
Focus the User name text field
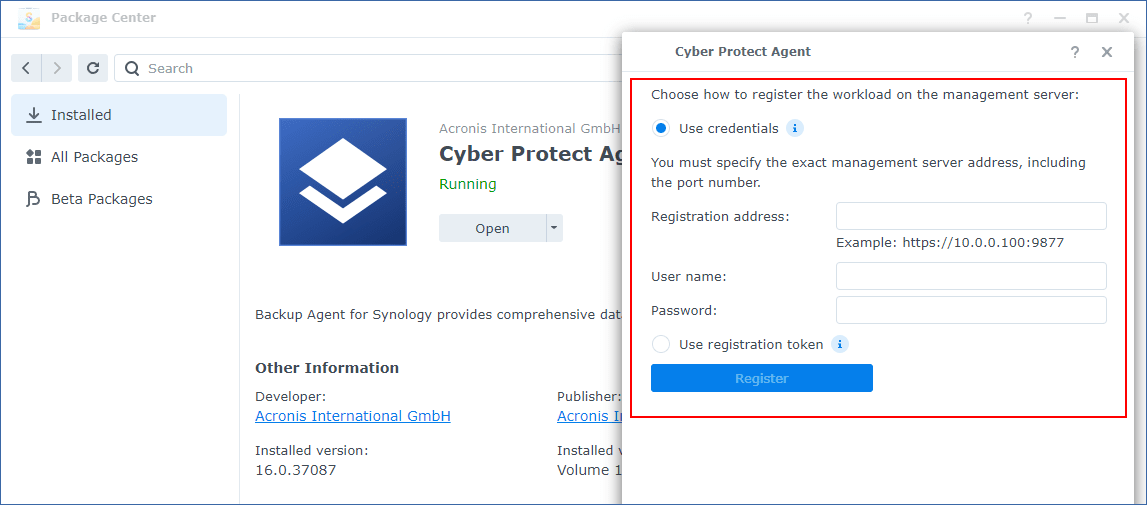(971, 276)
